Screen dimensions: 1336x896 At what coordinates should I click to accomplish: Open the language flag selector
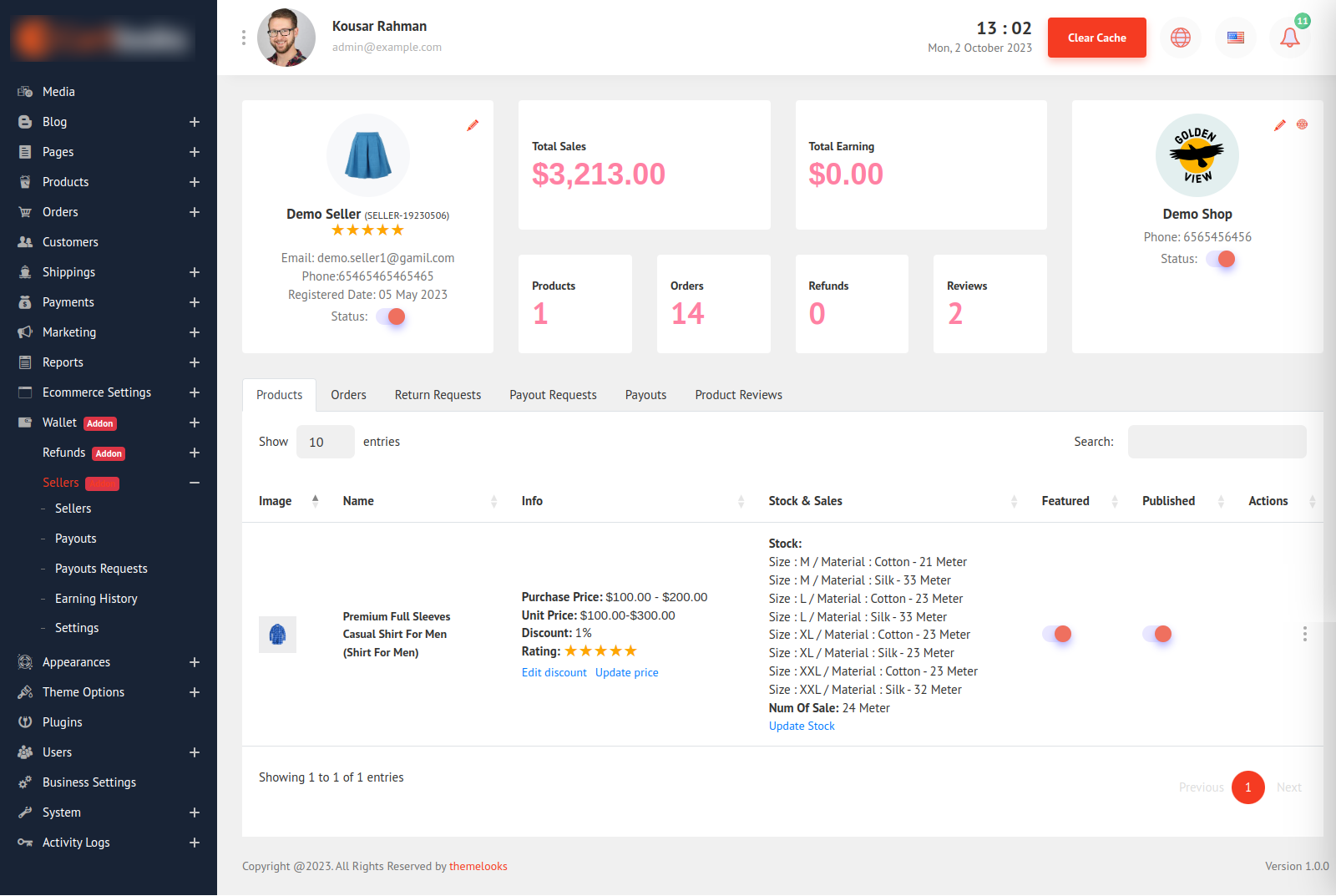pos(1235,38)
